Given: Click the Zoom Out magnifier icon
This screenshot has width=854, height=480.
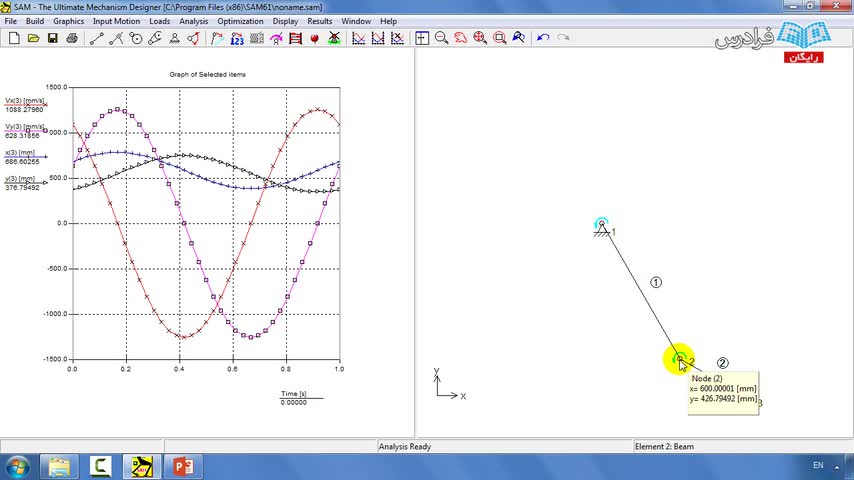Looking at the screenshot, I should point(441,38).
